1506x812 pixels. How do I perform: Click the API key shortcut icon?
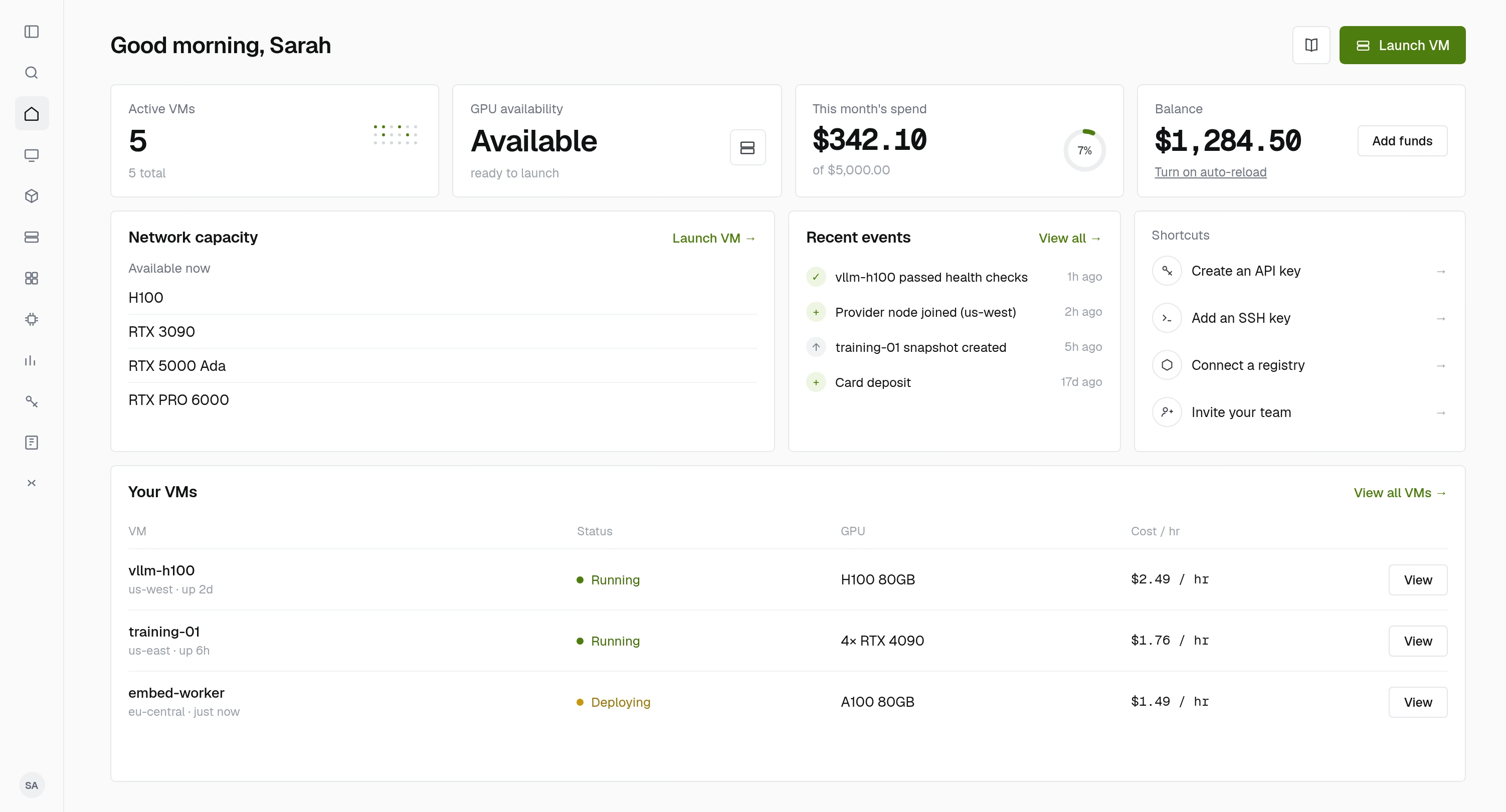click(1167, 271)
